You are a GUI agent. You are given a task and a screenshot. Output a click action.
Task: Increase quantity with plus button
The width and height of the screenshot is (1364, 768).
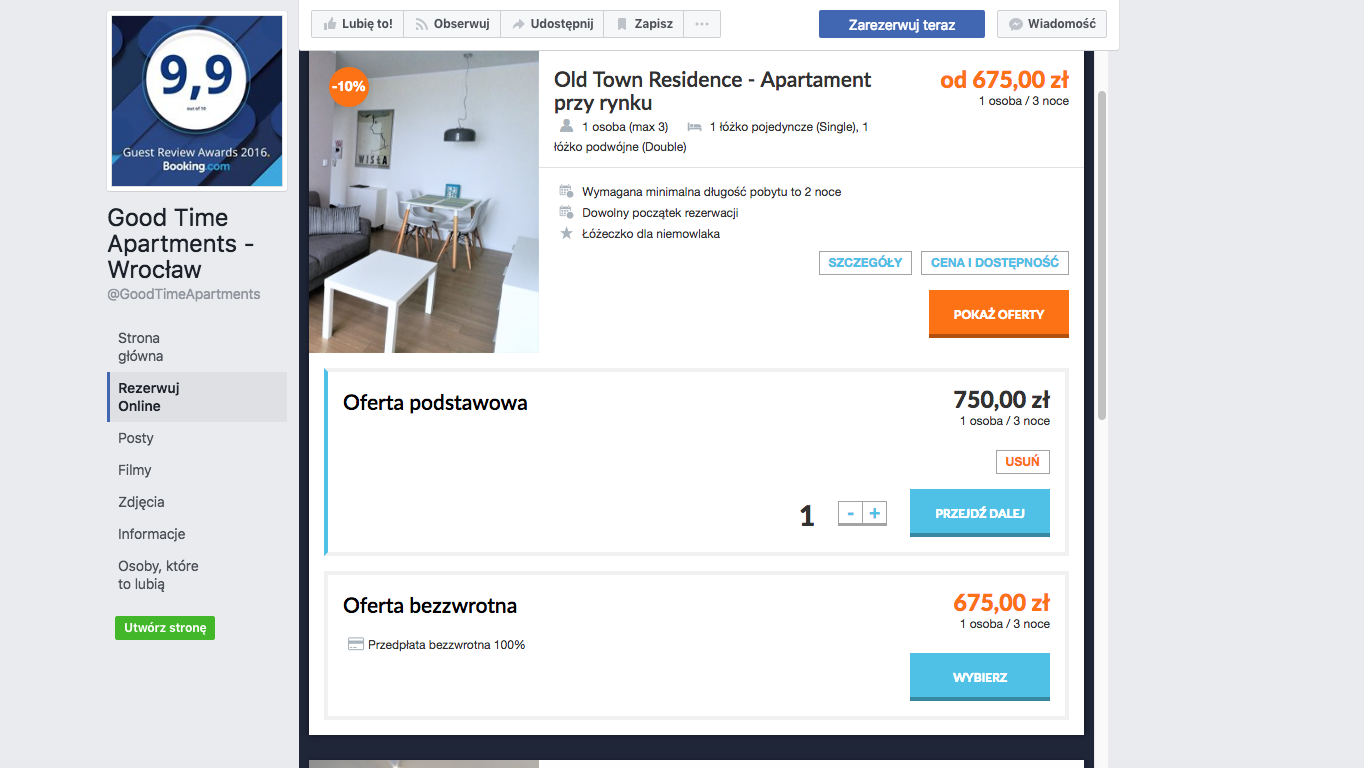(x=874, y=513)
